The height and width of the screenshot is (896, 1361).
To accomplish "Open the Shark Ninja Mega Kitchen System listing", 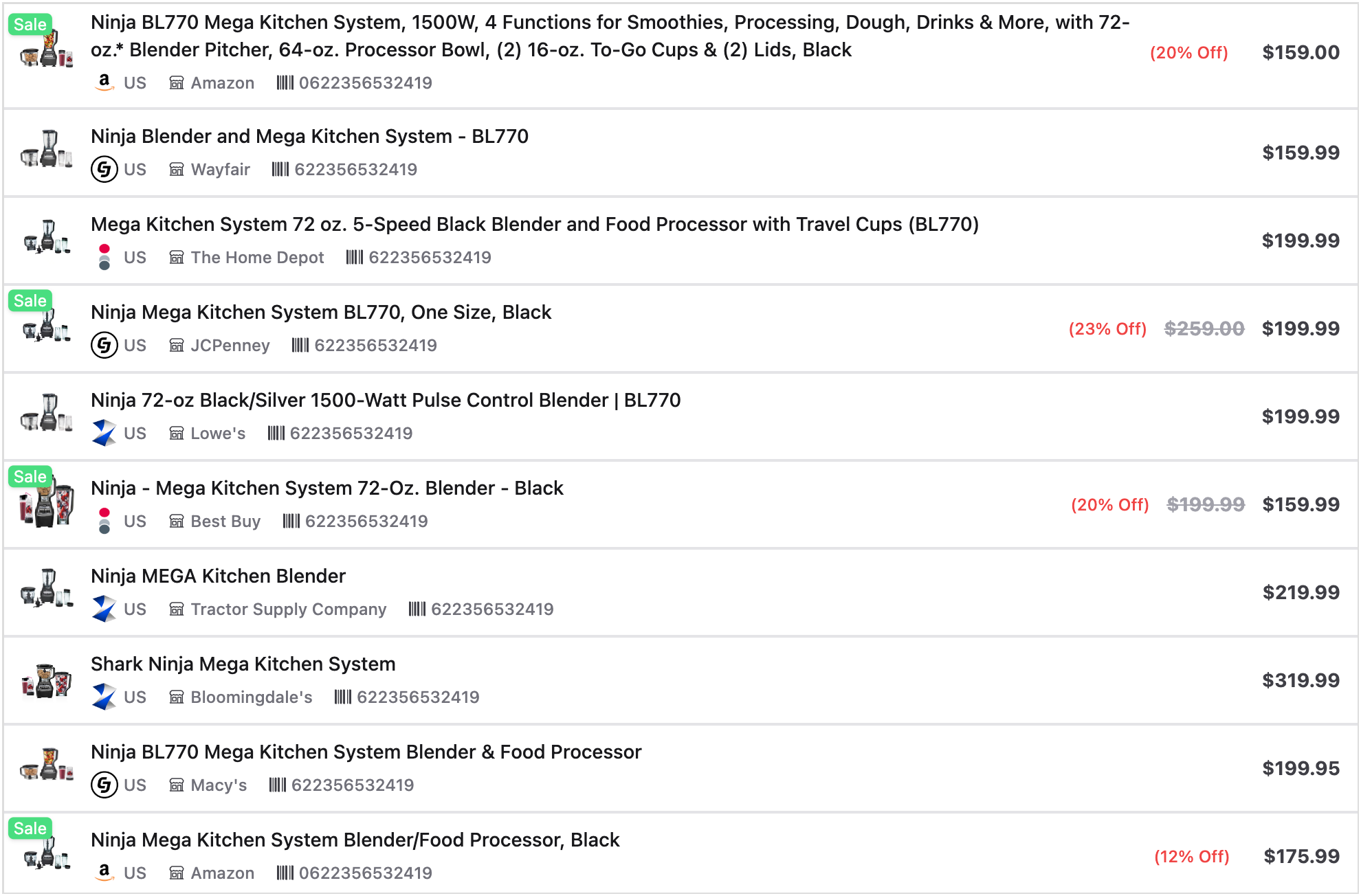I will 243,664.
